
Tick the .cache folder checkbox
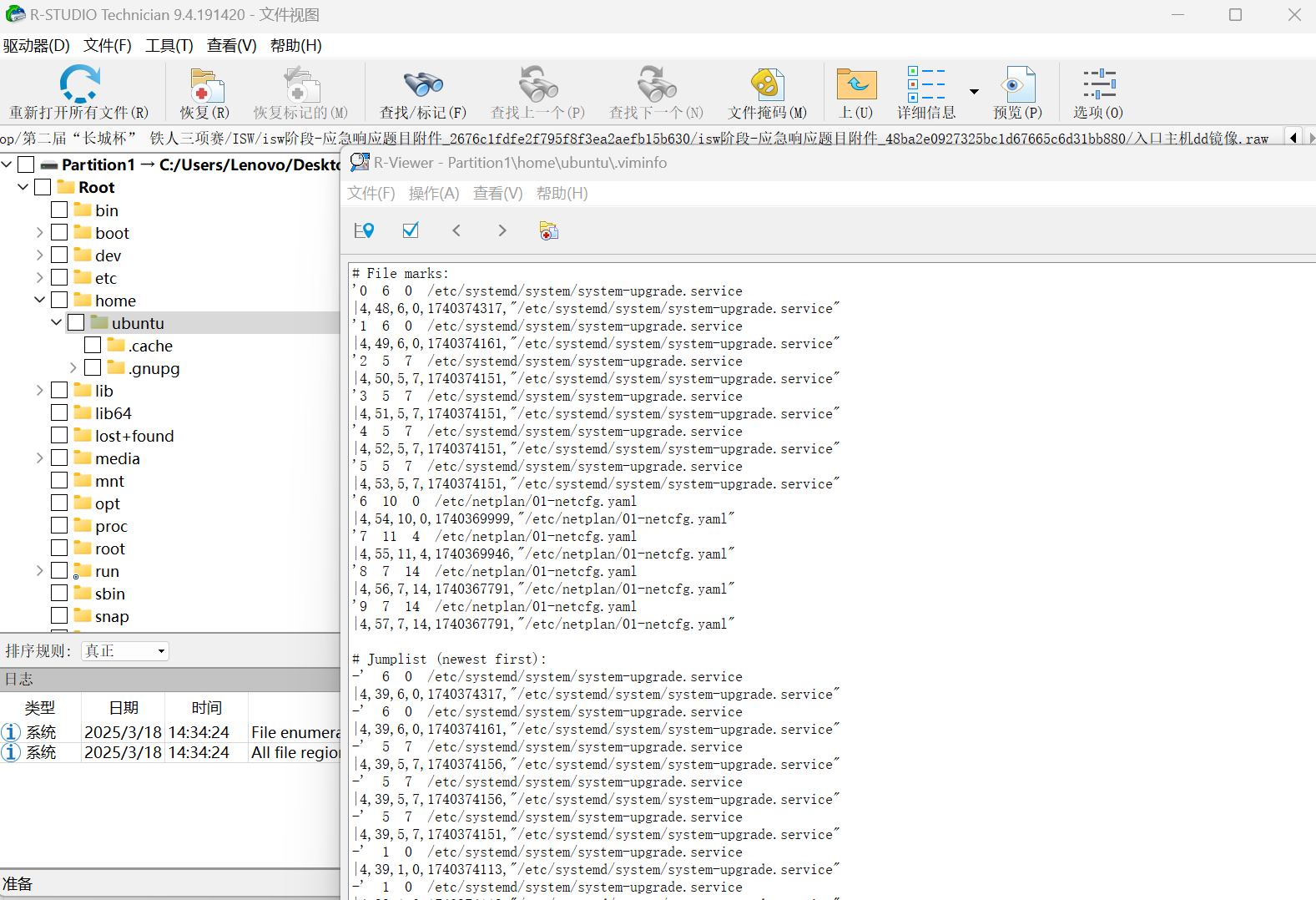pyautogui.click(x=93, y=345)
